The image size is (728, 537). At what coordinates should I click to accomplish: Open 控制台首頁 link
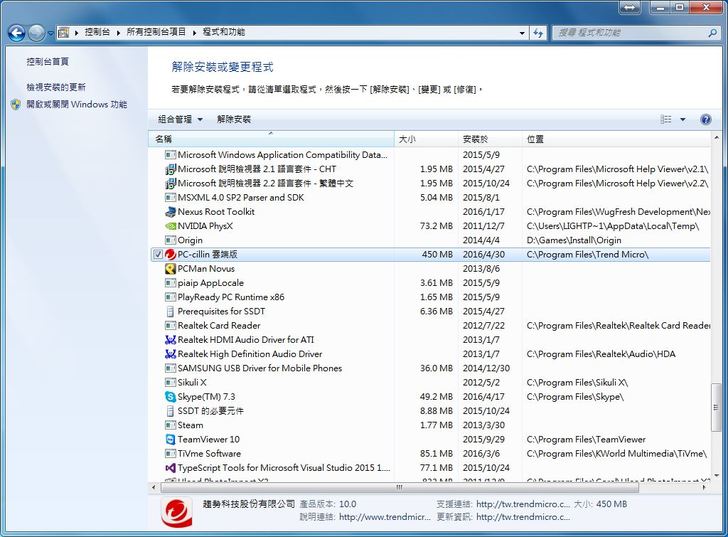47,61
